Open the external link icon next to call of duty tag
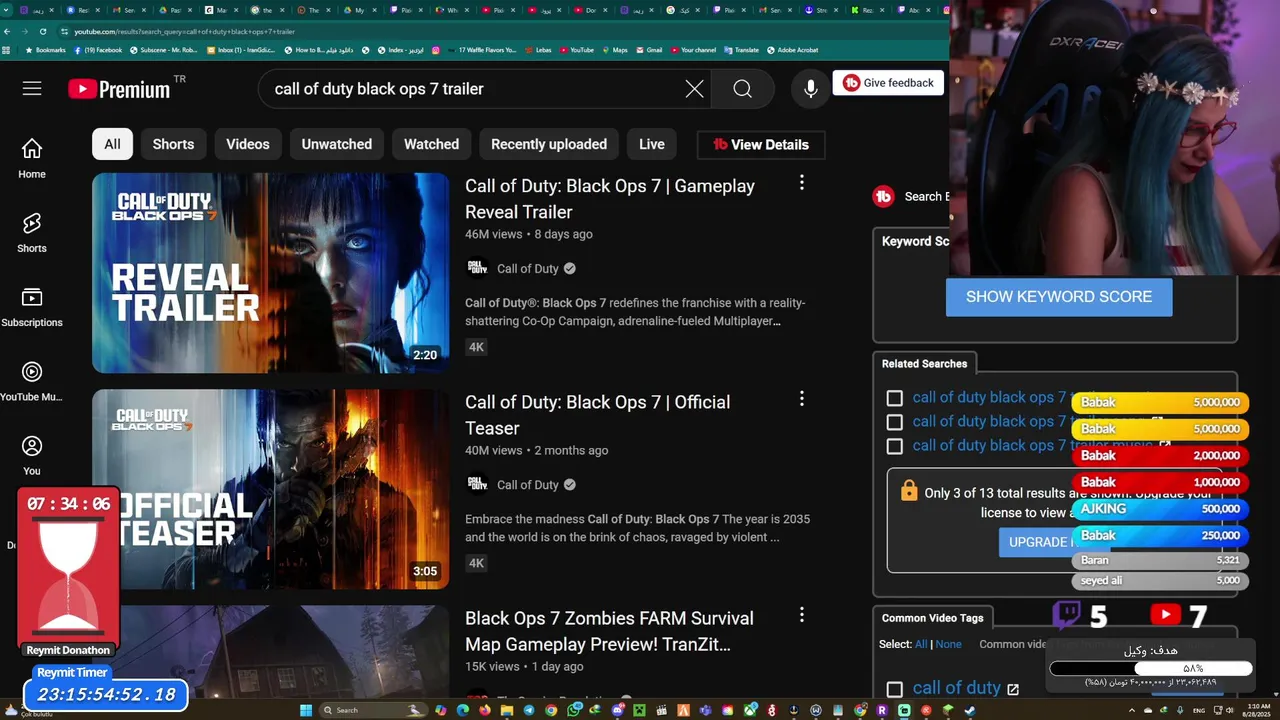 pos(1013,689)
